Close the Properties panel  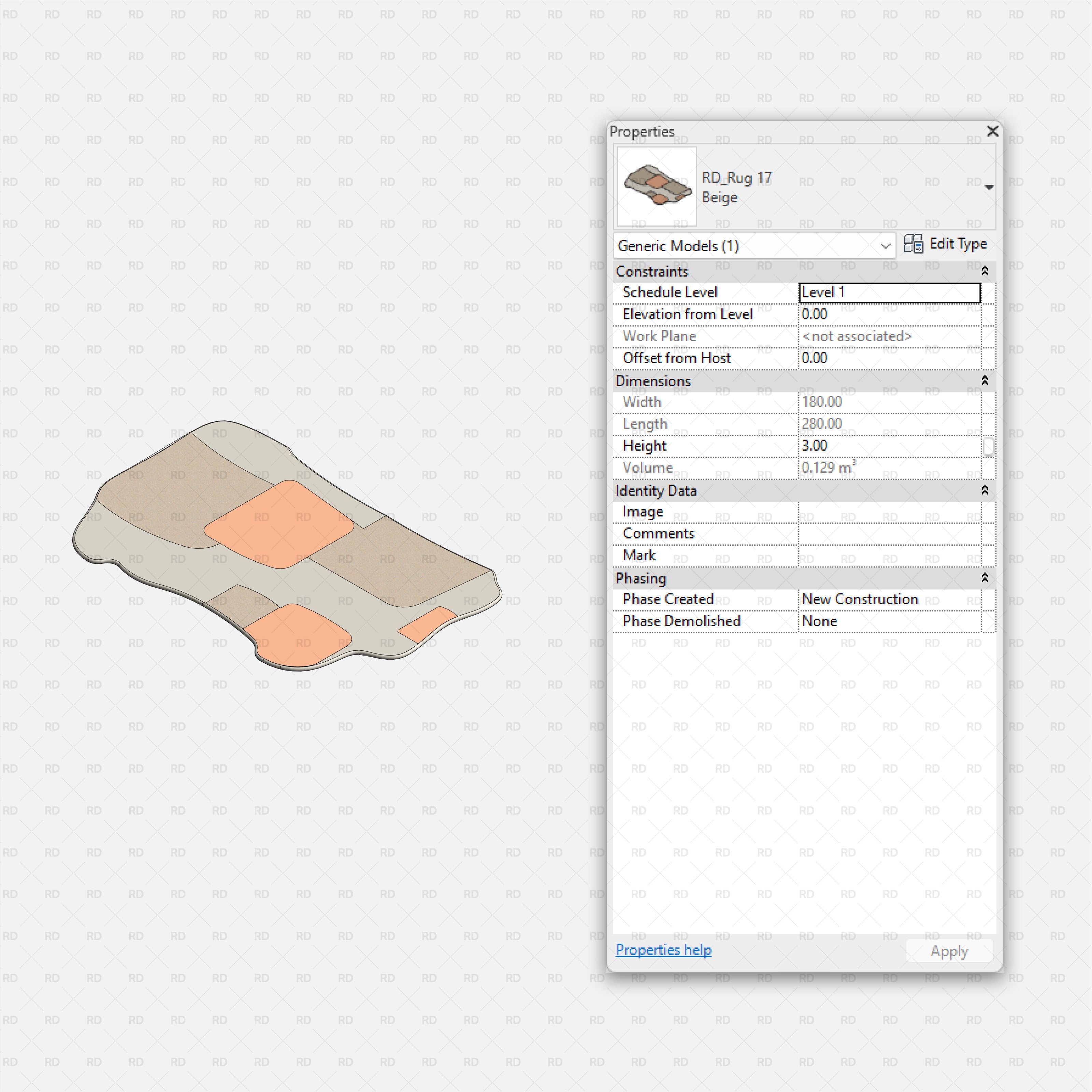tap(992, 131)
